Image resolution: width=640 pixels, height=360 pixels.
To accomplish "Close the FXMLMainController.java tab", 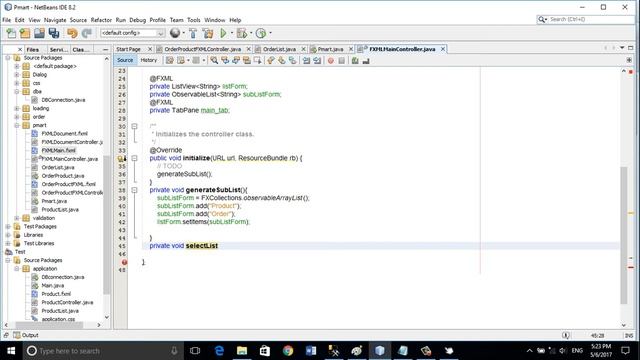I will pos(443,49).
